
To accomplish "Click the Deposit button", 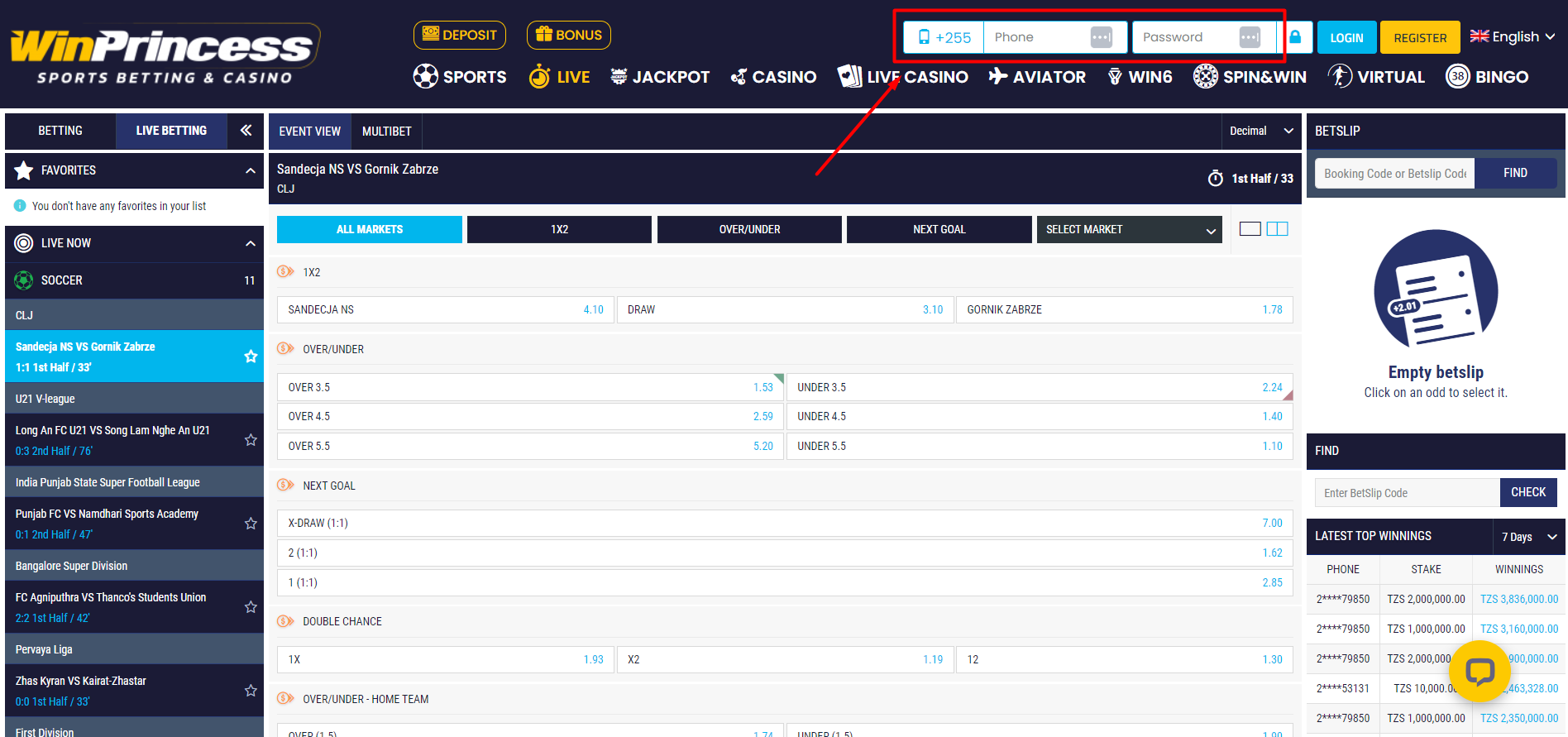I will click(x=460, y=35).
